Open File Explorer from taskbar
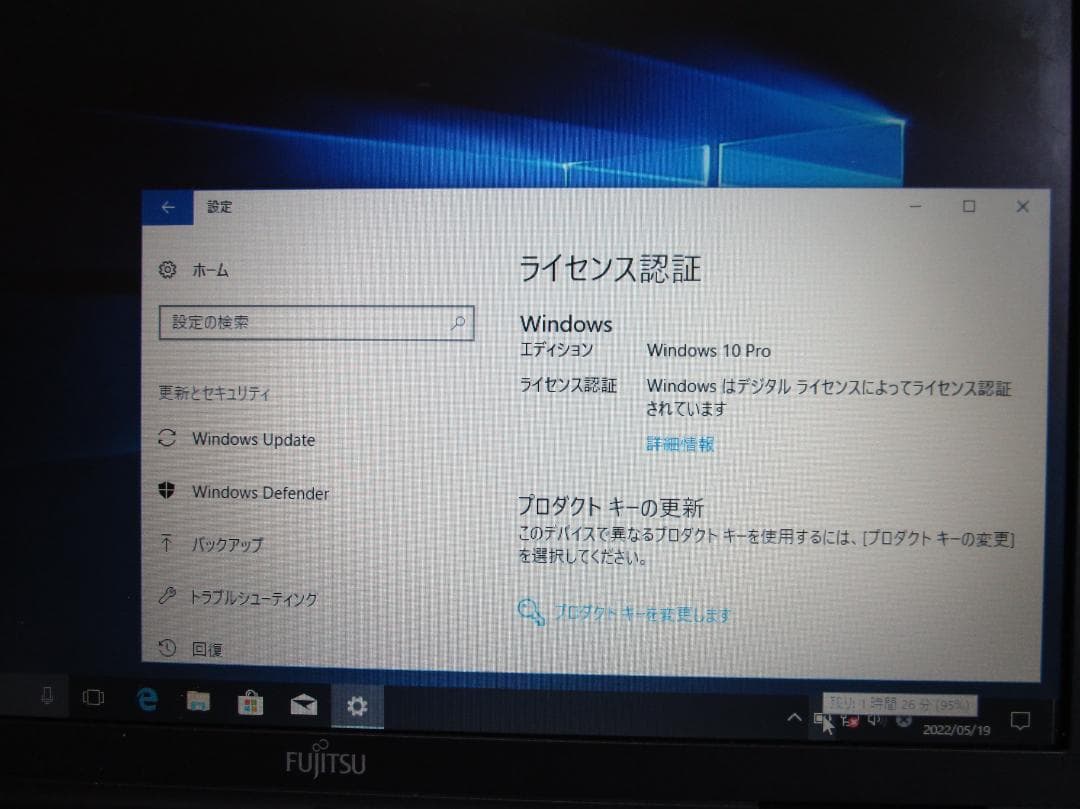 pos(198,702)
